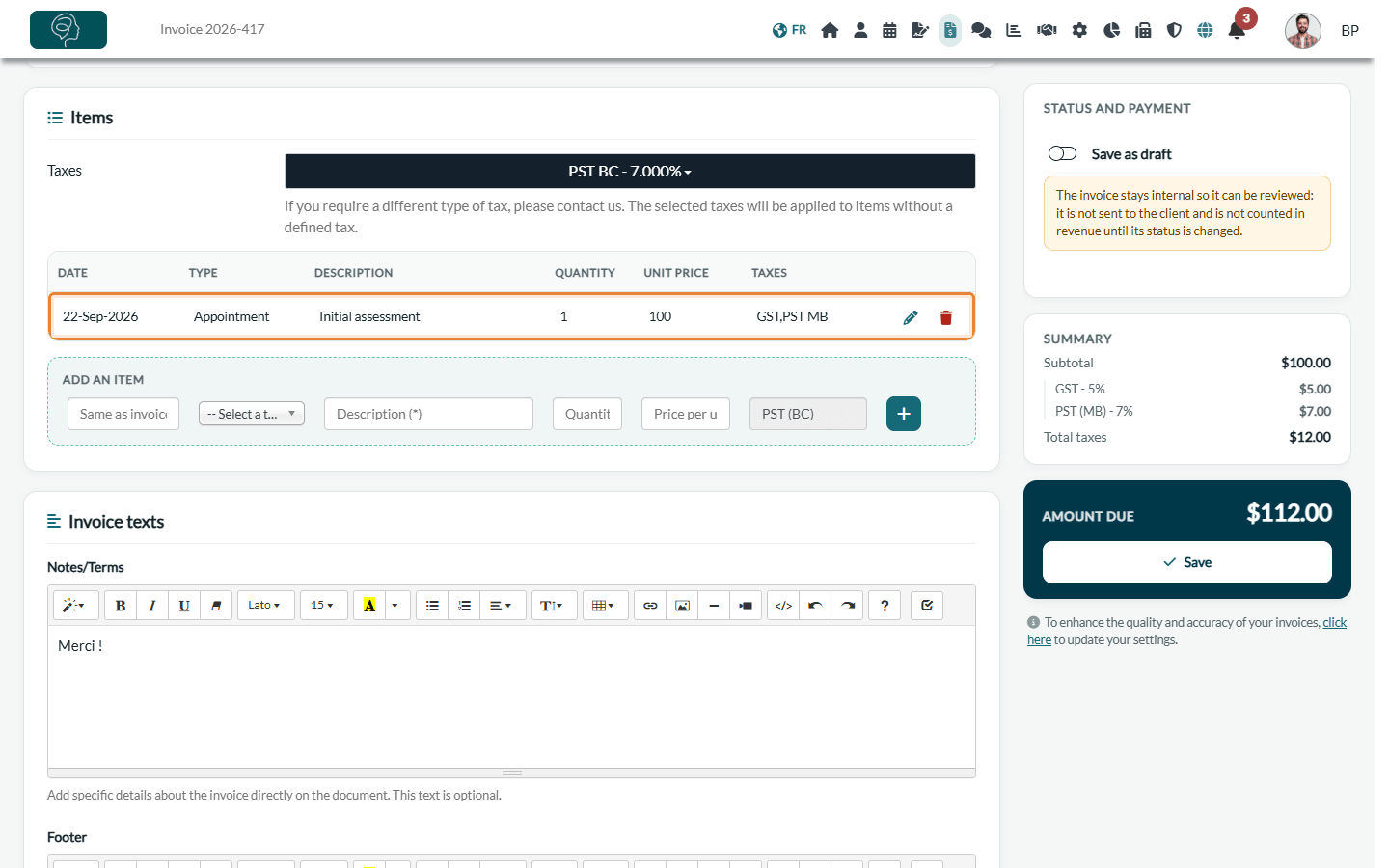Image resolution: width=1389 pixels, height=868 pixels.
Task: Open the calendar icon in the navbar
Action: (x=889, y=30)
